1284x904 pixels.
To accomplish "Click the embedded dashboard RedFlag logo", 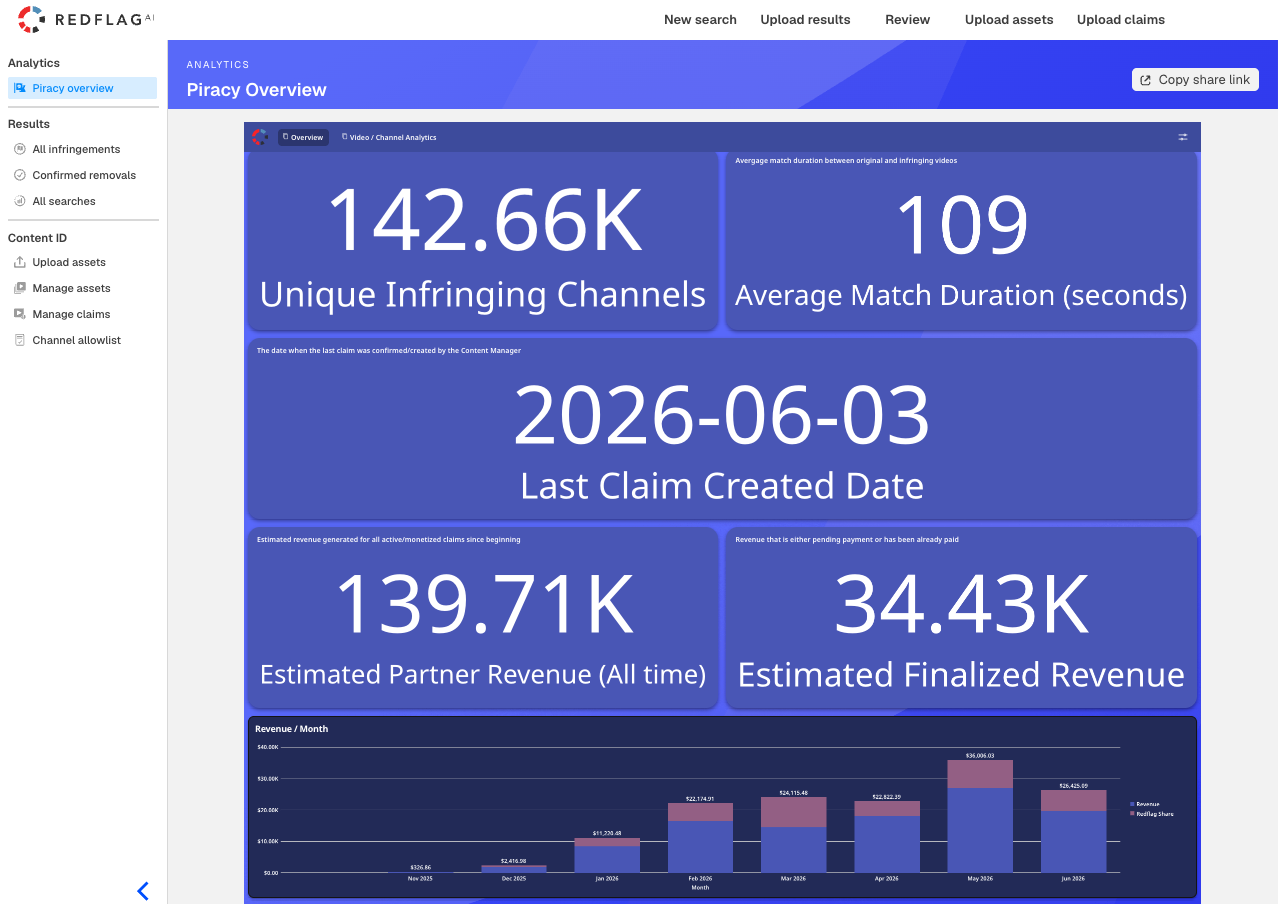I will 260,137.
